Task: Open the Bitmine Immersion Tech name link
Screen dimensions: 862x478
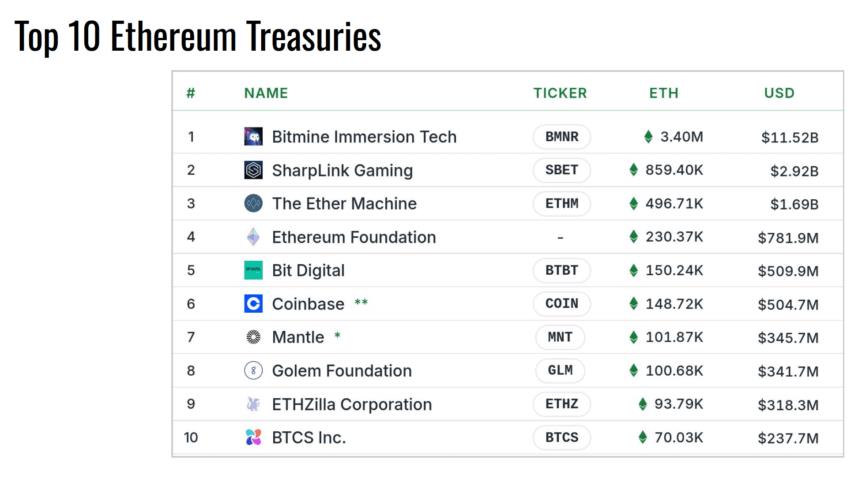Action: (x=364, y=137)
